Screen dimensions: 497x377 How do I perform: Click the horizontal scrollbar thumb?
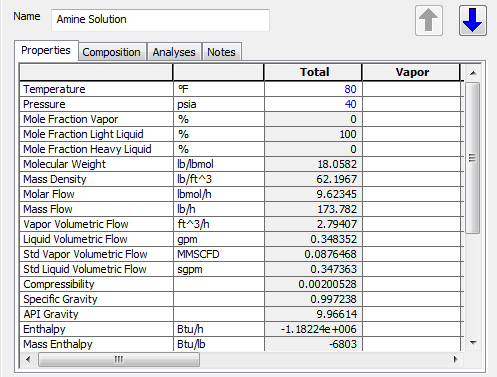pyautogui.click(x=119, y=359)
